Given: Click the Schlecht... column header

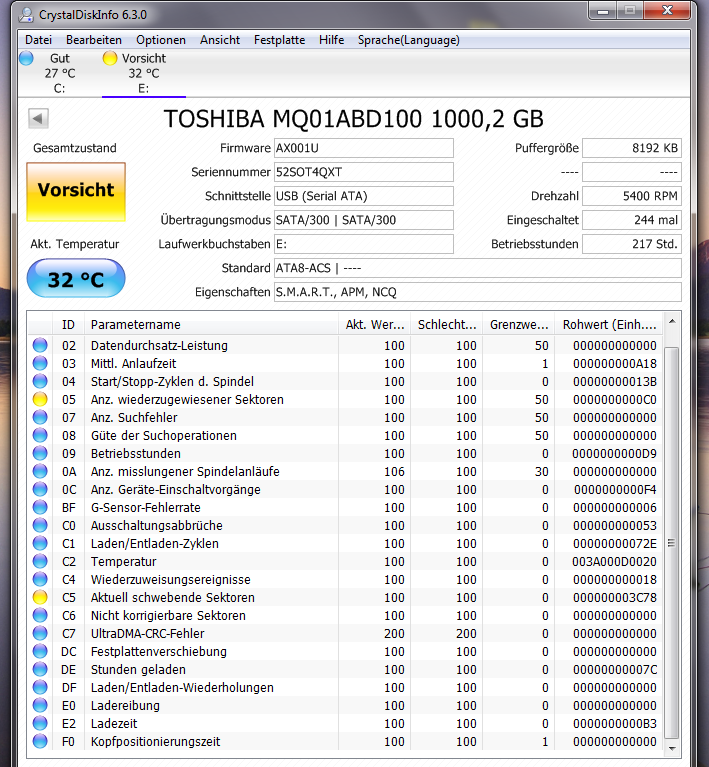Looking at the screenshot, I should click(446, 325).
